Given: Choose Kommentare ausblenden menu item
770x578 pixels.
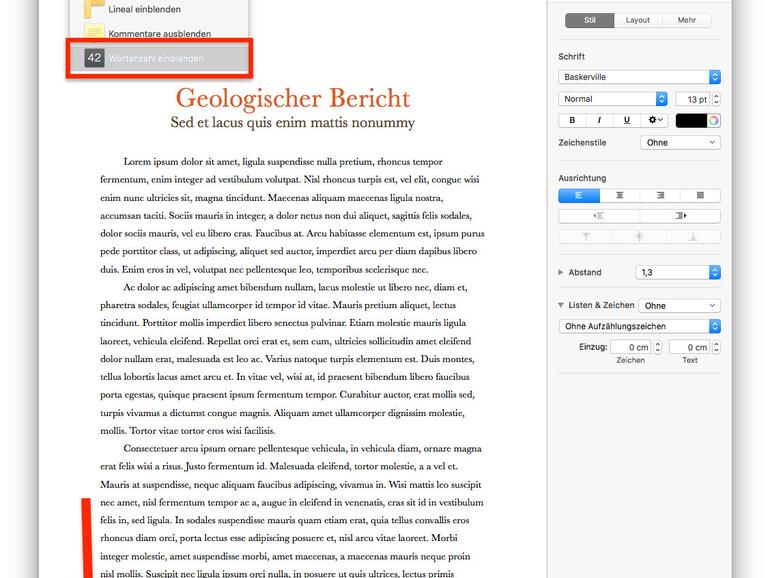Looking at the screenshot, I should tap(158, 33).
